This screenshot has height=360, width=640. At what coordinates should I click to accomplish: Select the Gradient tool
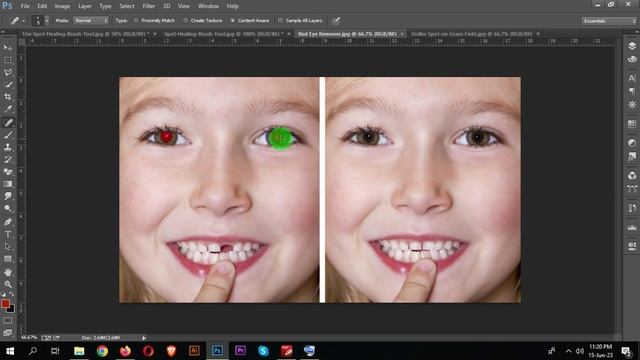point(8,184)
